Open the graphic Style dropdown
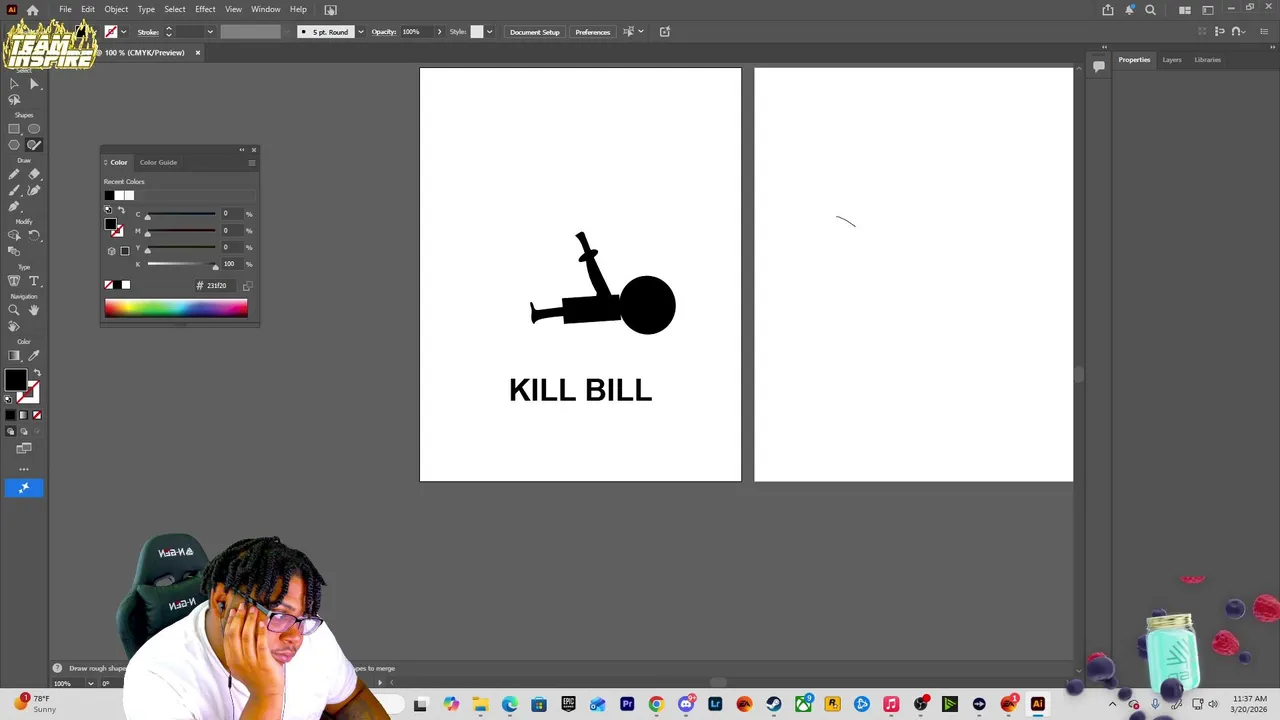1280x720 pixels. tap(489, 32)
